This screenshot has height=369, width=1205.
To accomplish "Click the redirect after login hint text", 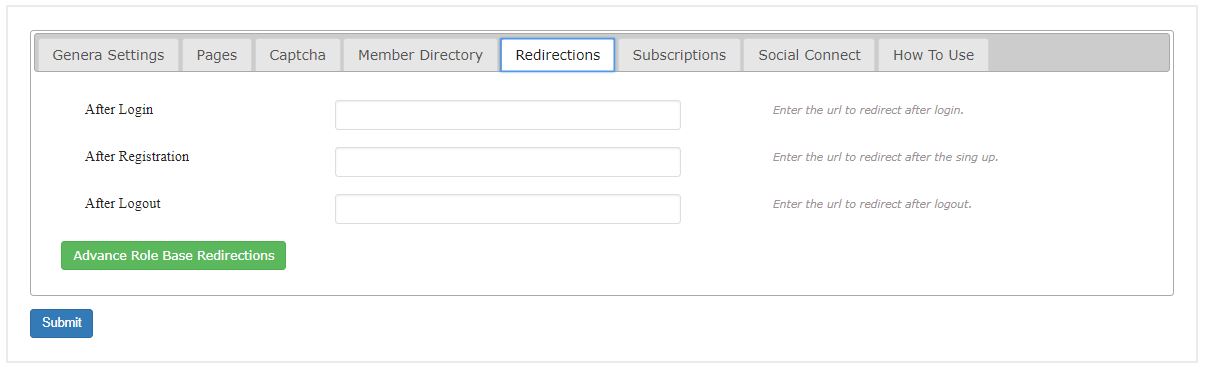I will coord(868,110).
